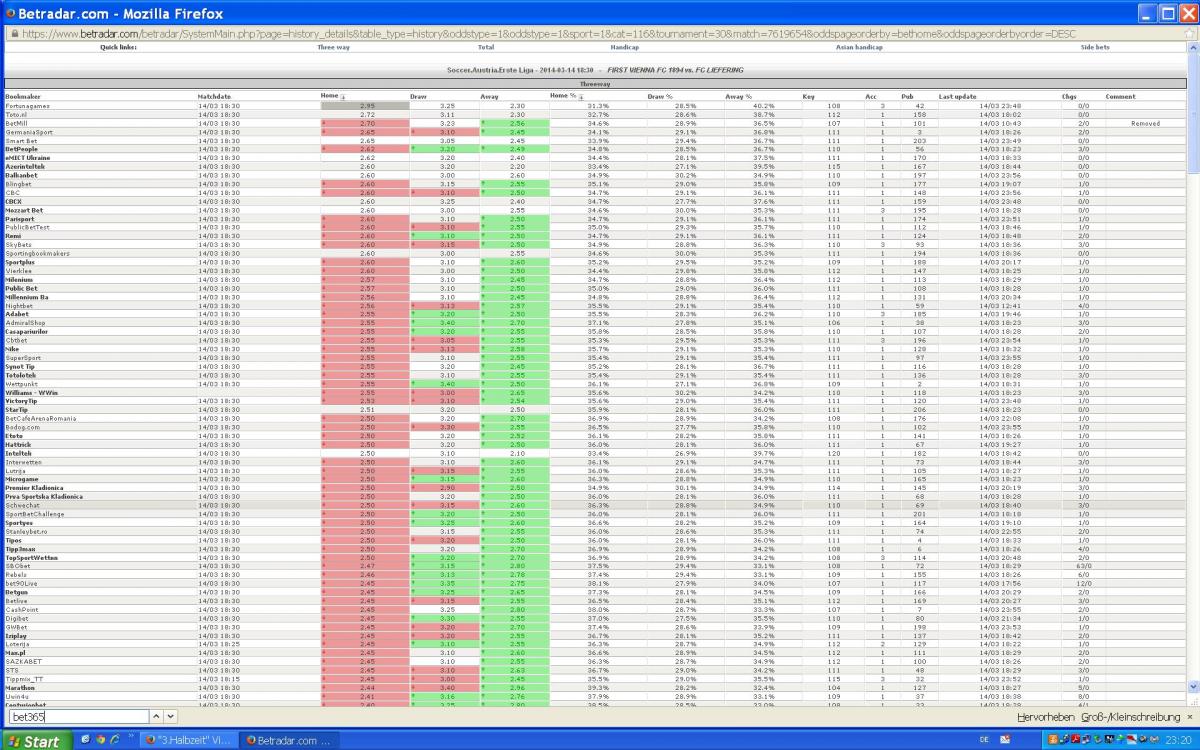
Task: Open the Asian handicap quick link
Action: point(859,47)
